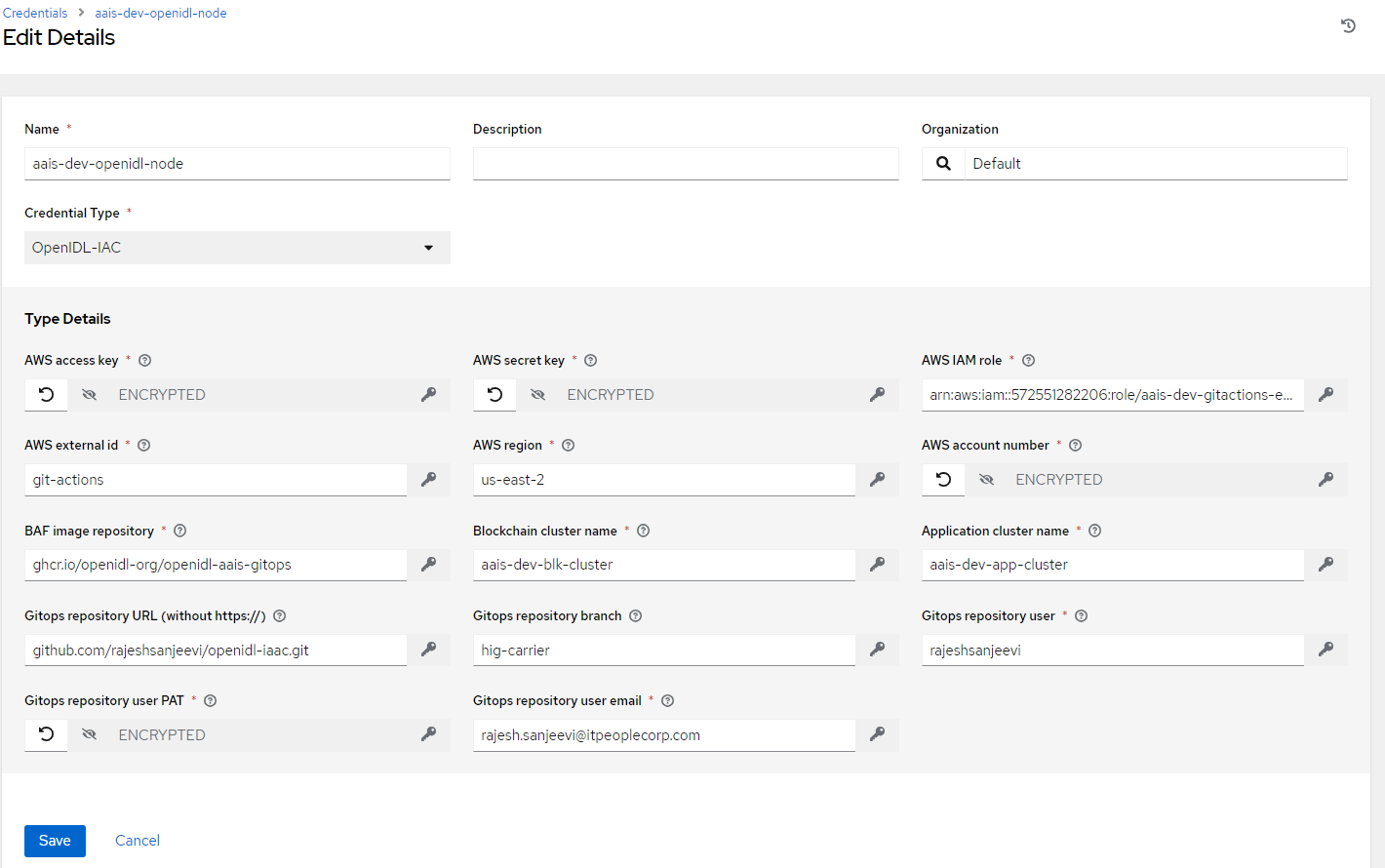Show help for AWS IAM role
1385x868 pixels.
click(x=1028, y=361)
